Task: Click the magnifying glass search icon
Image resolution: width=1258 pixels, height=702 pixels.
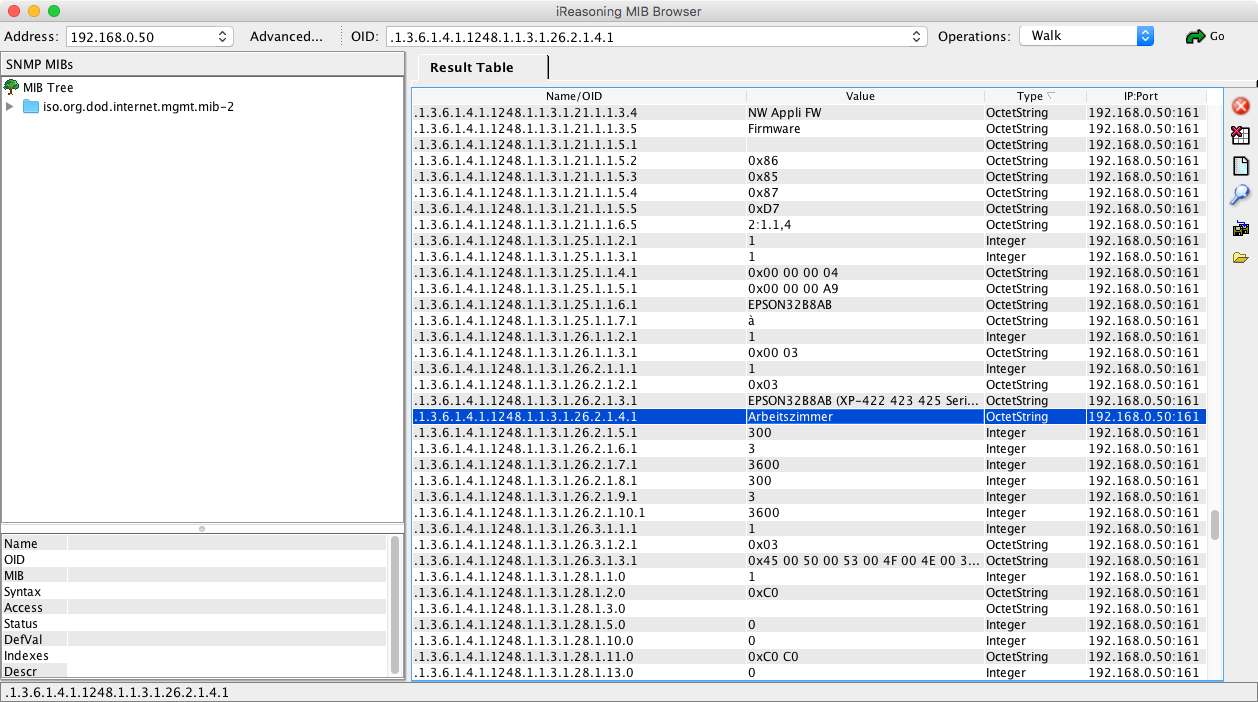Action: (x=1240, y=195)
